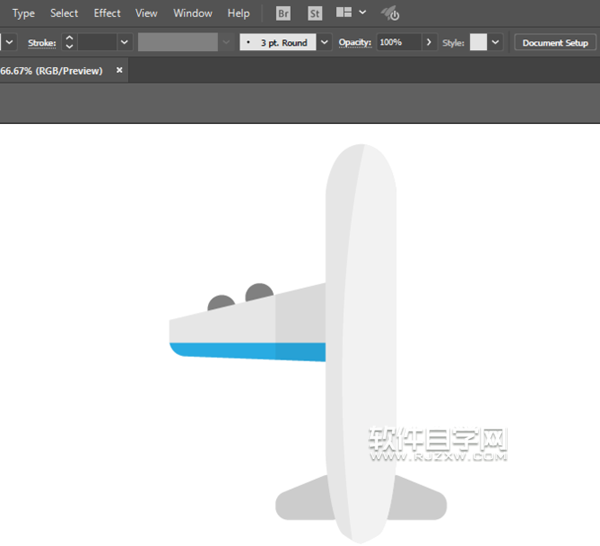The height and width of the screenshot is (546, 600).
Task: Open Adobe Stock via St icon
Action: click(314, 14)
